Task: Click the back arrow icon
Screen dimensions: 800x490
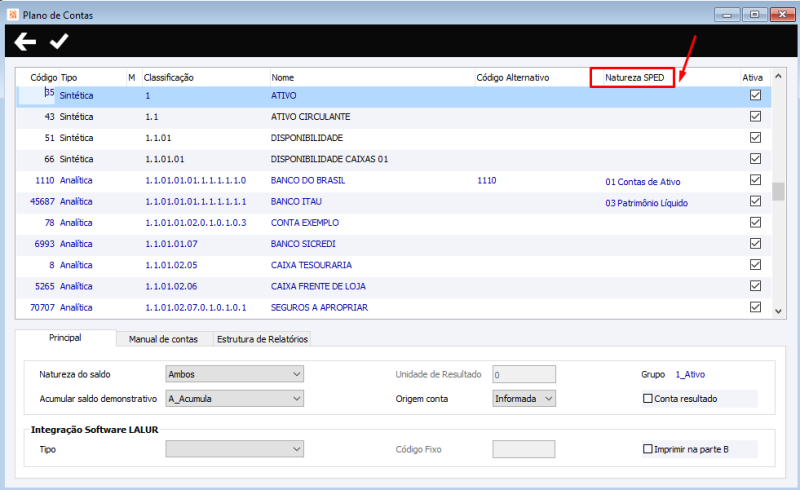Action: point(25,41)
